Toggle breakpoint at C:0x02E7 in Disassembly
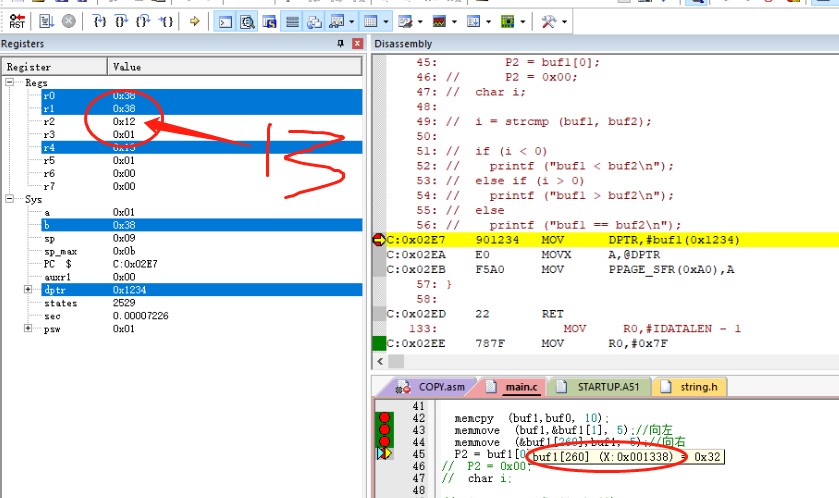The image size is (839, 498). point(379,240)
